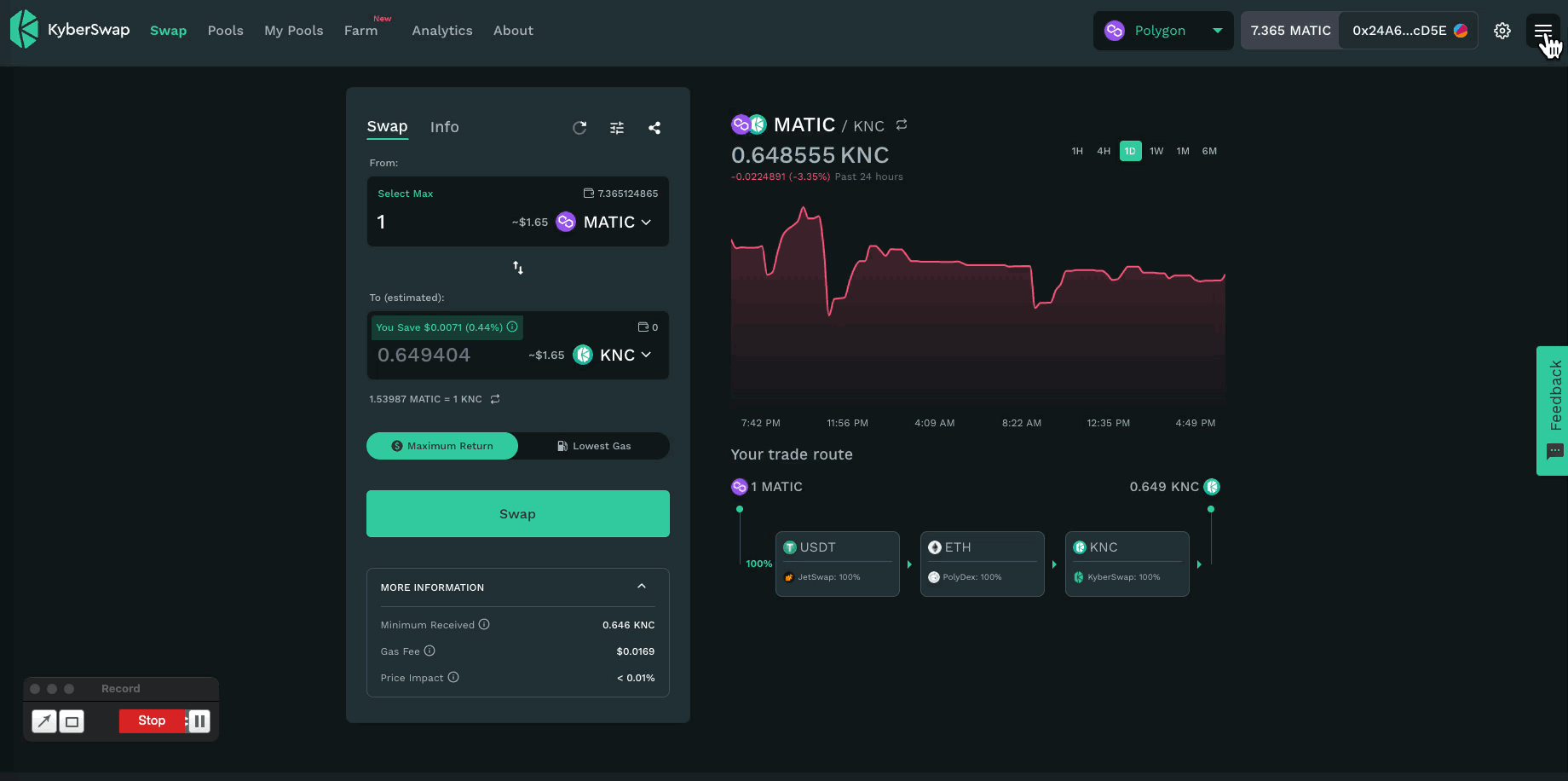1568x781 pixels.
Task: Flip the MATIC / KNC chart pair icon
Action: [x=902, y=124]
